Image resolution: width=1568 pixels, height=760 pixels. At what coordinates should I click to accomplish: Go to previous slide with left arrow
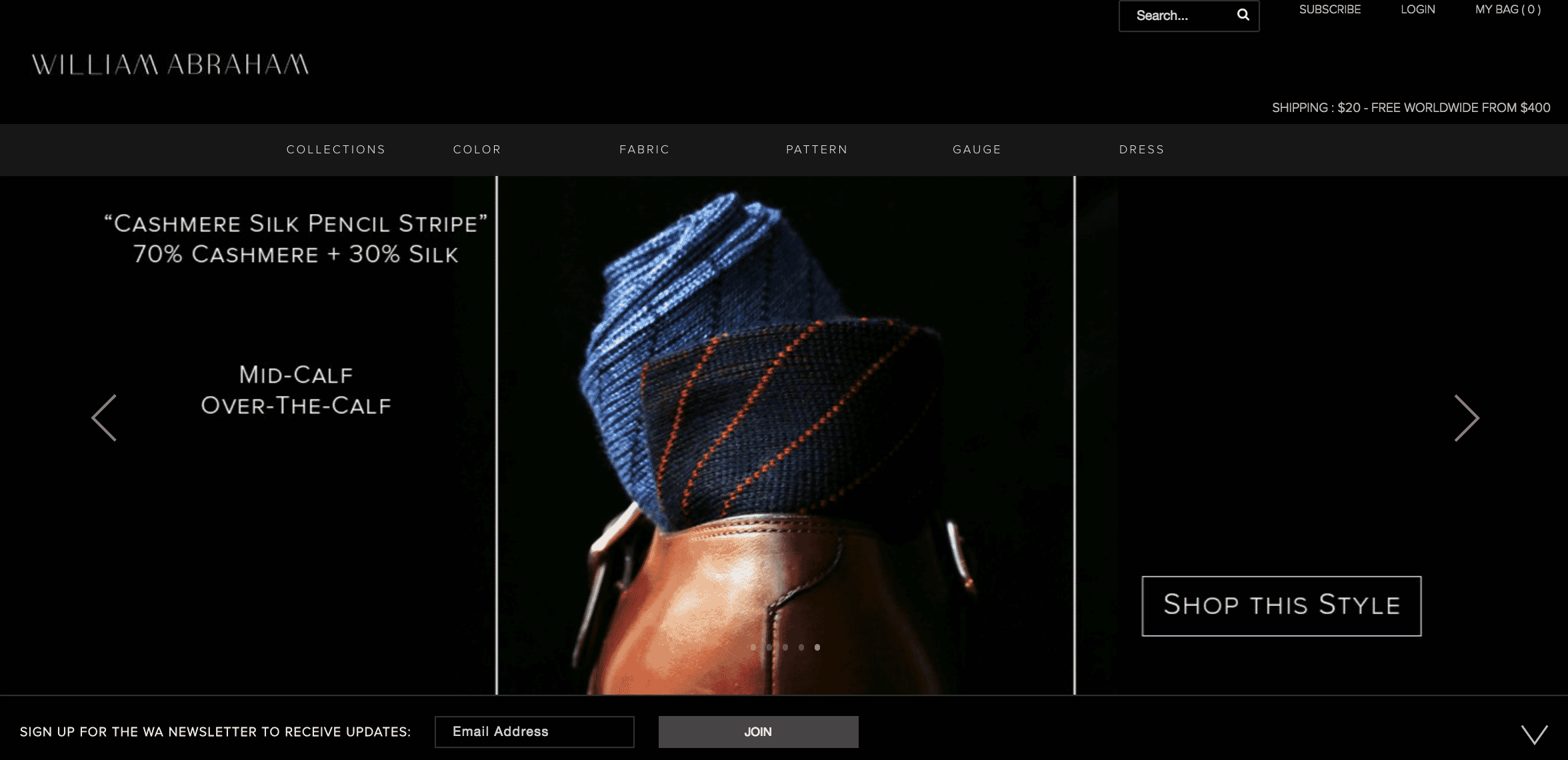(104, 418)
